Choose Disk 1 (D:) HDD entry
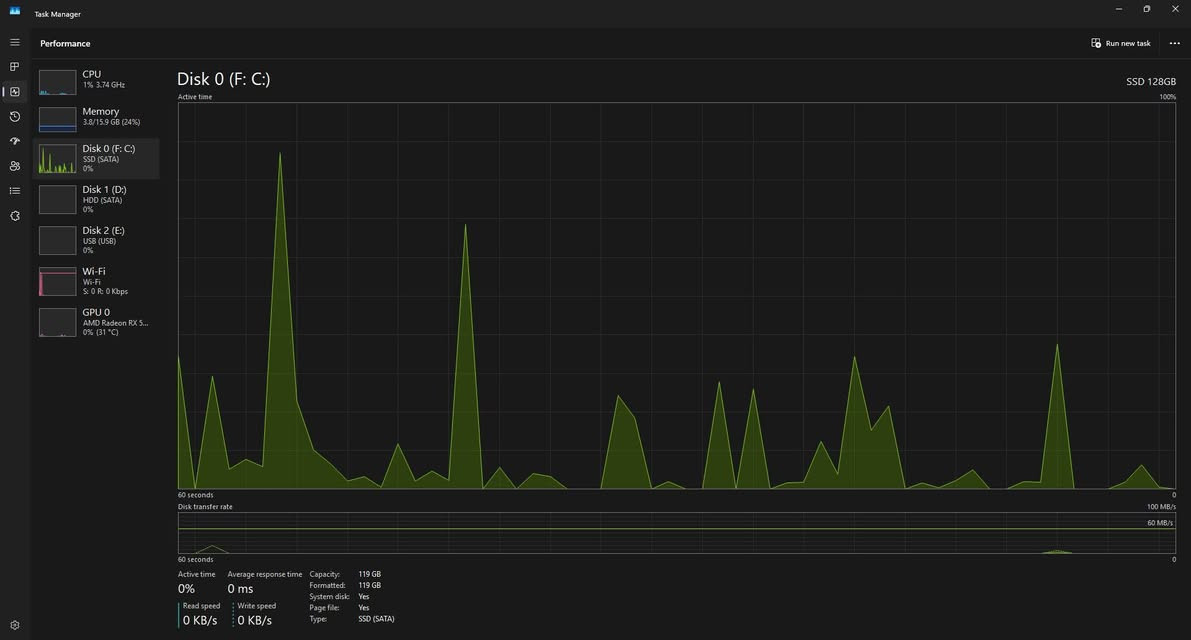Viewport: 1191px width, 640px height. pos(97,199)
